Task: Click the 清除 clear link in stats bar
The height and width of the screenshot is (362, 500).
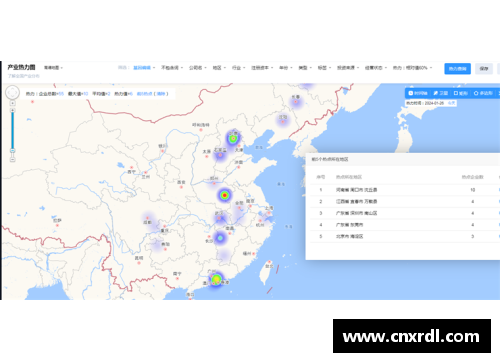Action: [161, 94]
